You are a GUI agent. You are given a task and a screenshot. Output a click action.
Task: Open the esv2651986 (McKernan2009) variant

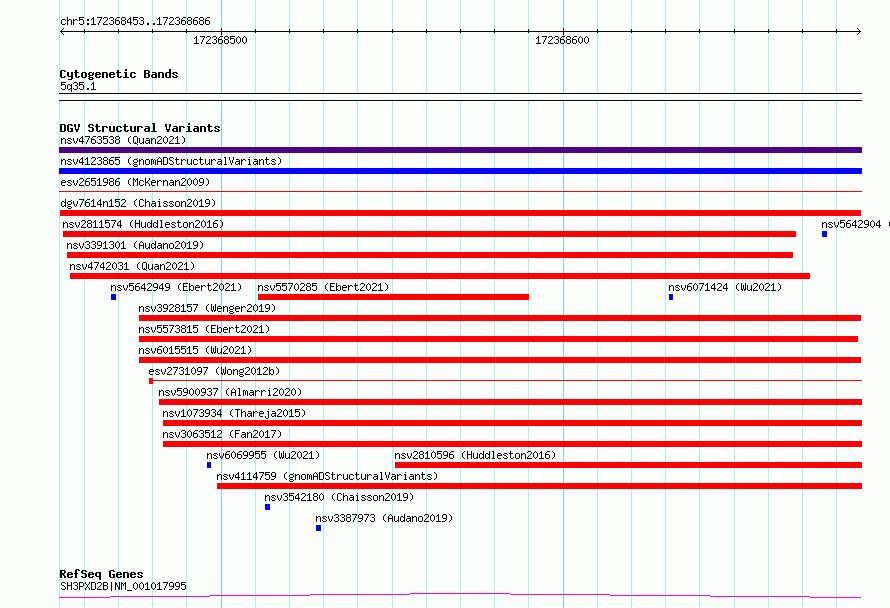pos(135,182)
